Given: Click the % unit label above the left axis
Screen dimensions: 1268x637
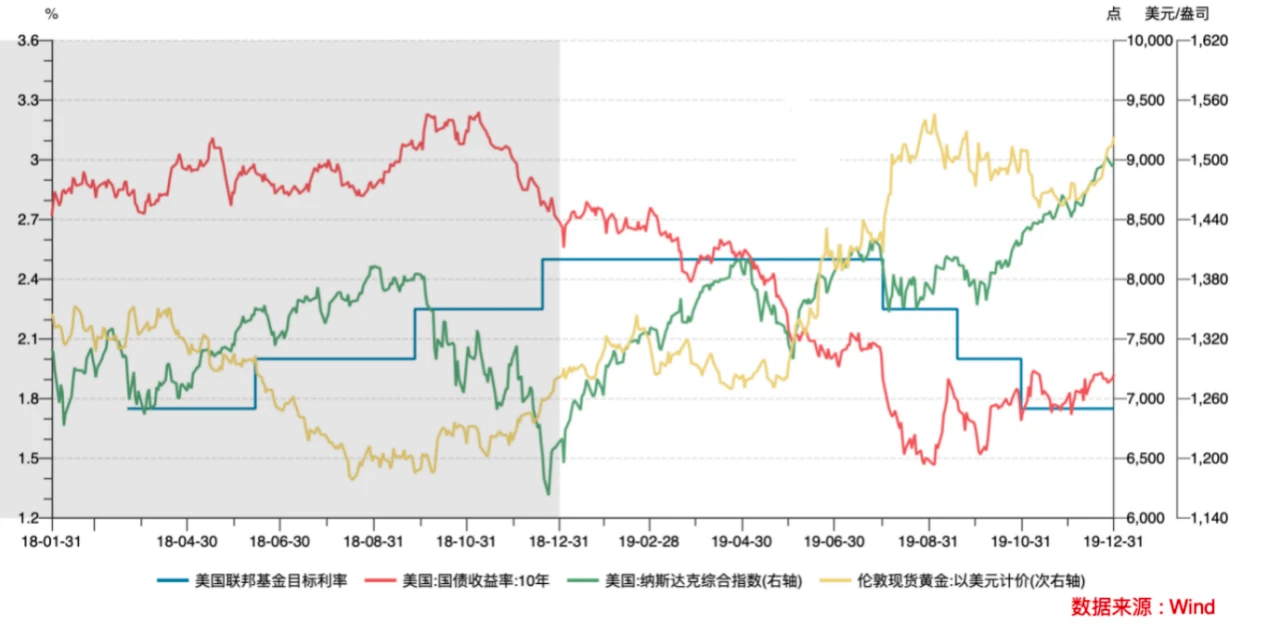Looking at the screenshot, I should tap(52, 14).
